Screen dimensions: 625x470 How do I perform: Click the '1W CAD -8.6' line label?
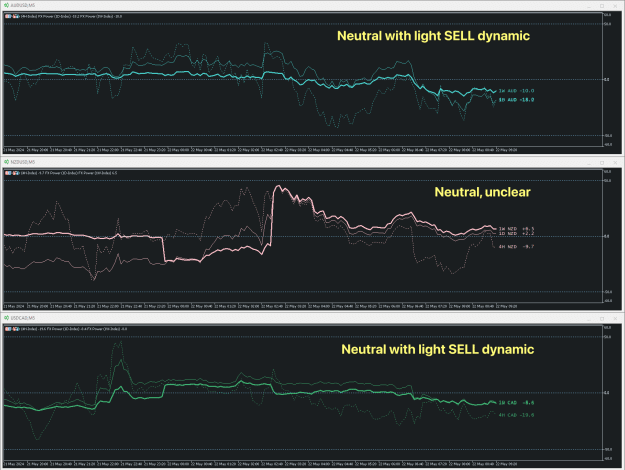coord(516,403)
